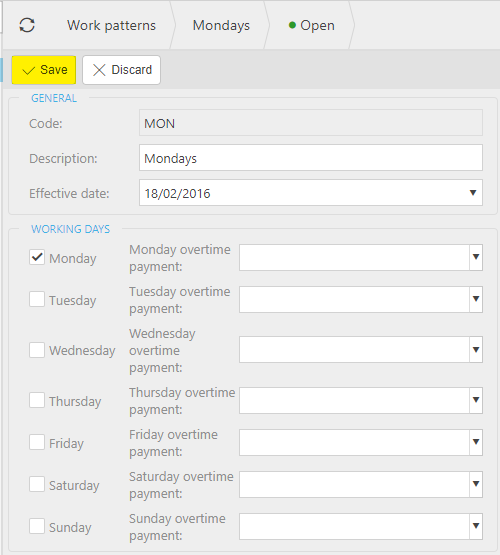500x555 pixels.
Task: Select the Mondays breadcrumb item
Action: click(x=221, y=25)
